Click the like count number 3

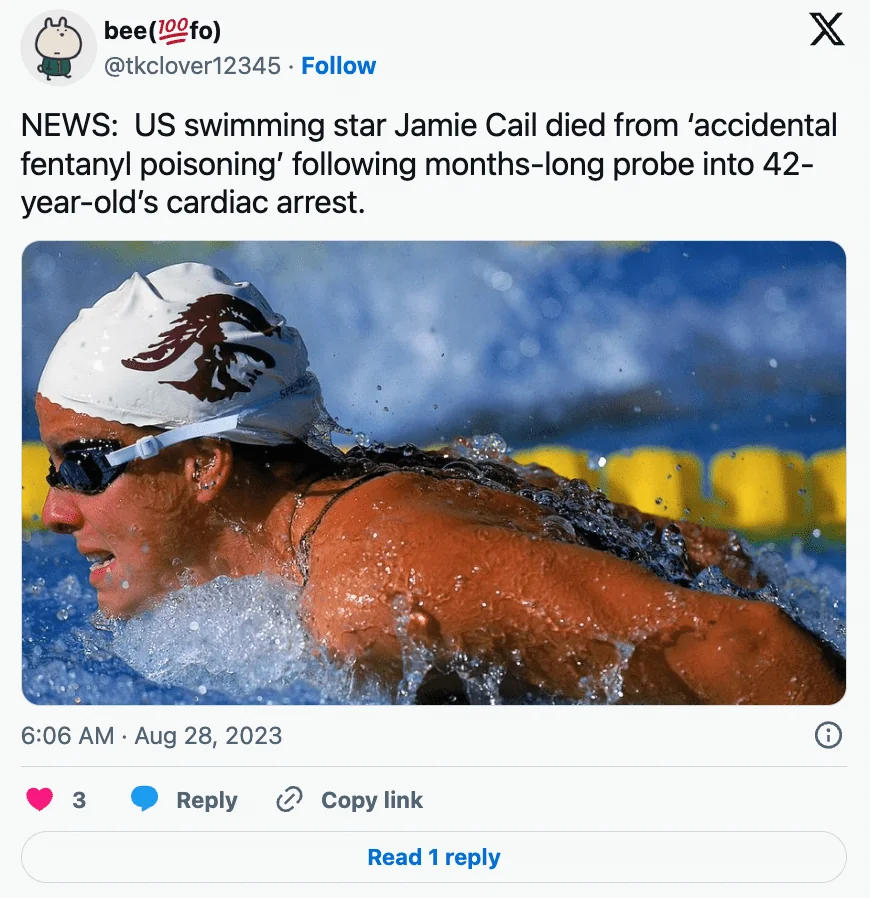(79, 800)
